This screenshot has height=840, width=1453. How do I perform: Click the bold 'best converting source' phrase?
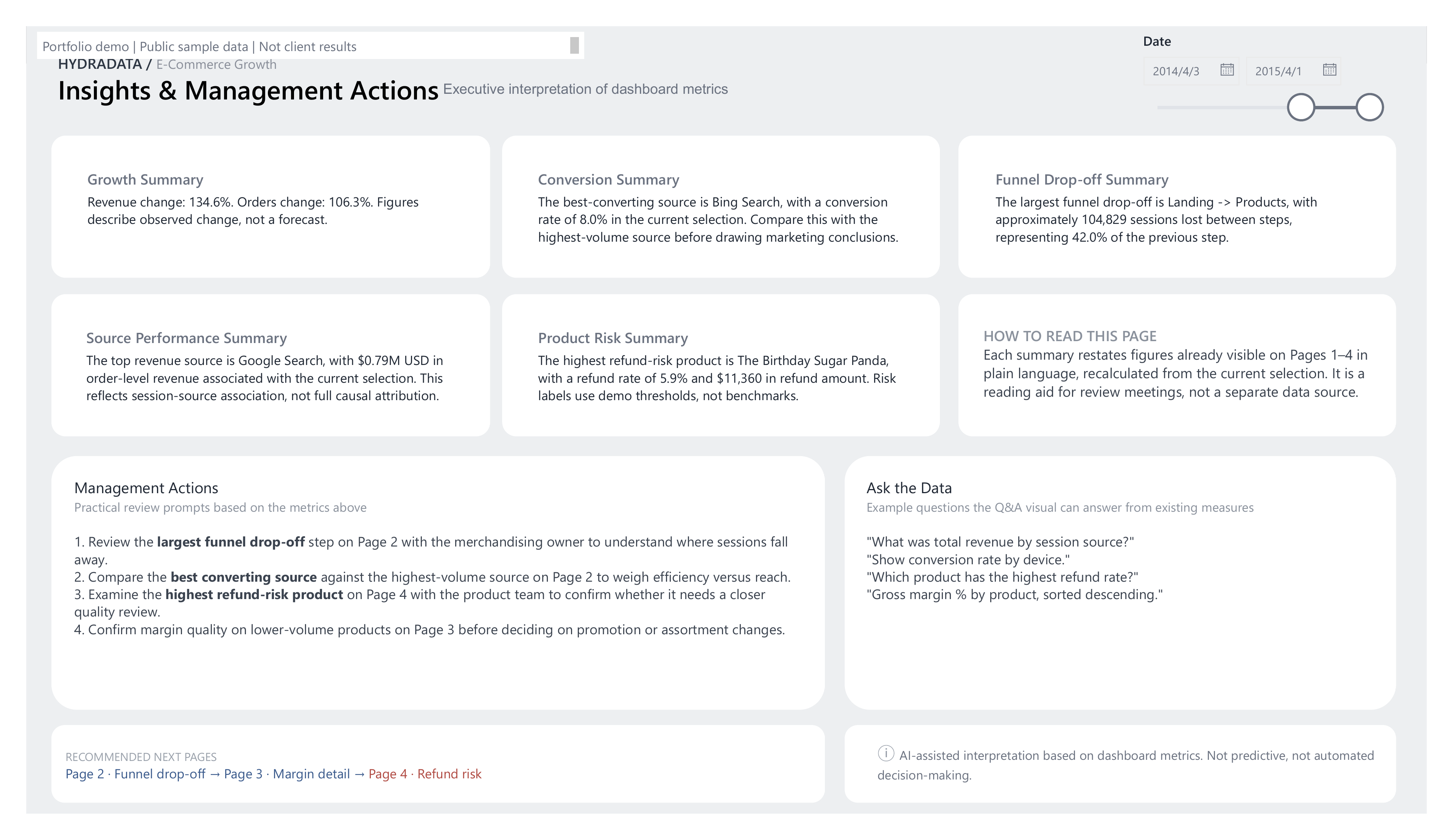coord(243,577)
